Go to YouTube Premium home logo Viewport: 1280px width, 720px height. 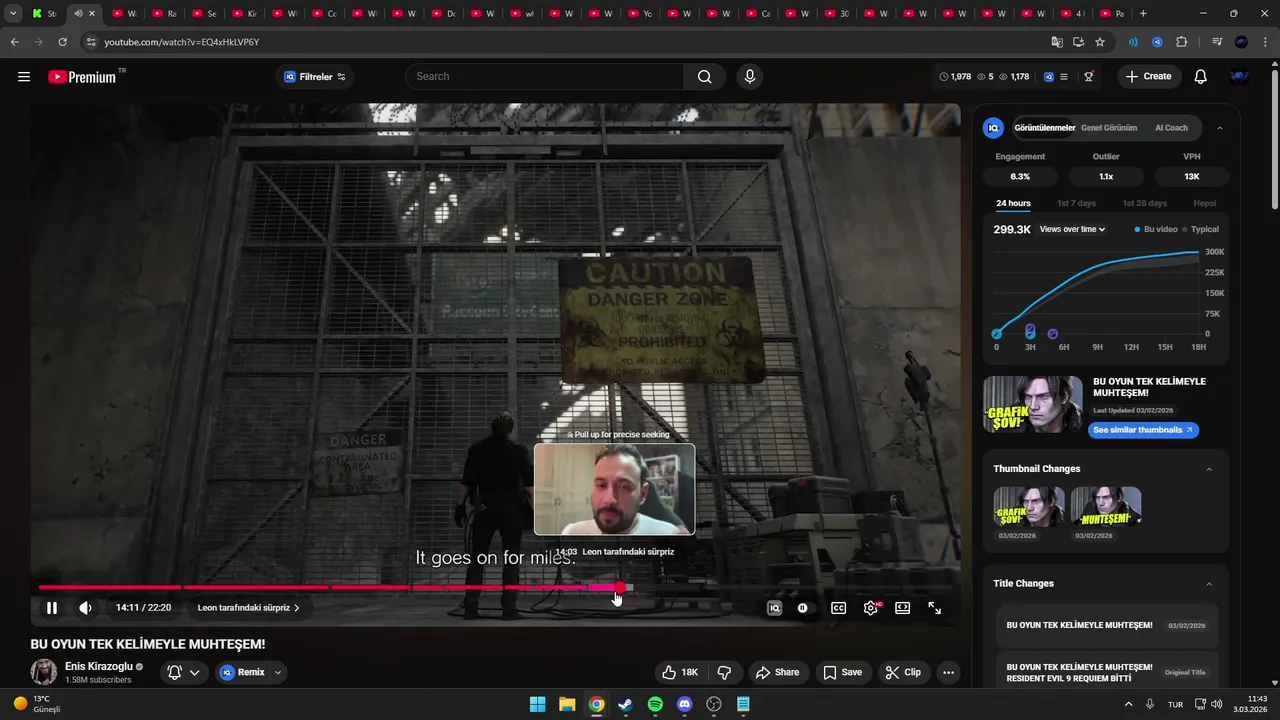pyautogui.click(x=82, y=77)
